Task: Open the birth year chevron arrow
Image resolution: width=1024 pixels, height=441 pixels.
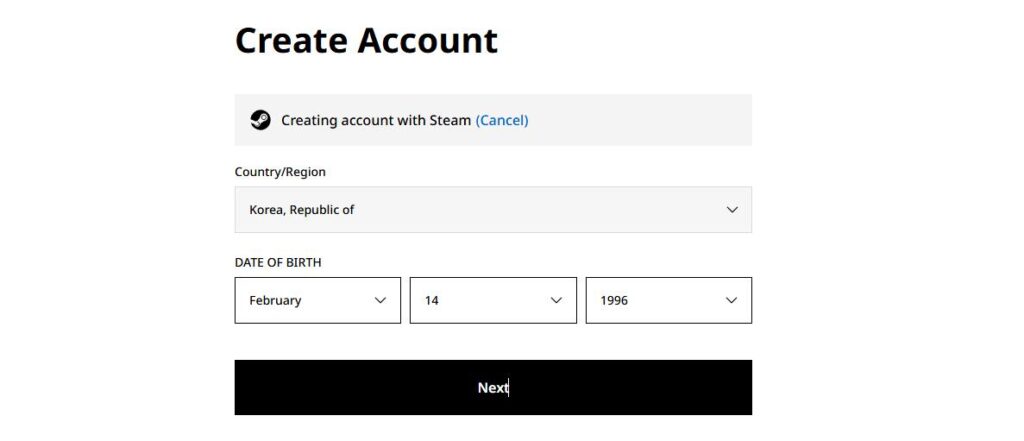Action: click(x=731, y=300)
